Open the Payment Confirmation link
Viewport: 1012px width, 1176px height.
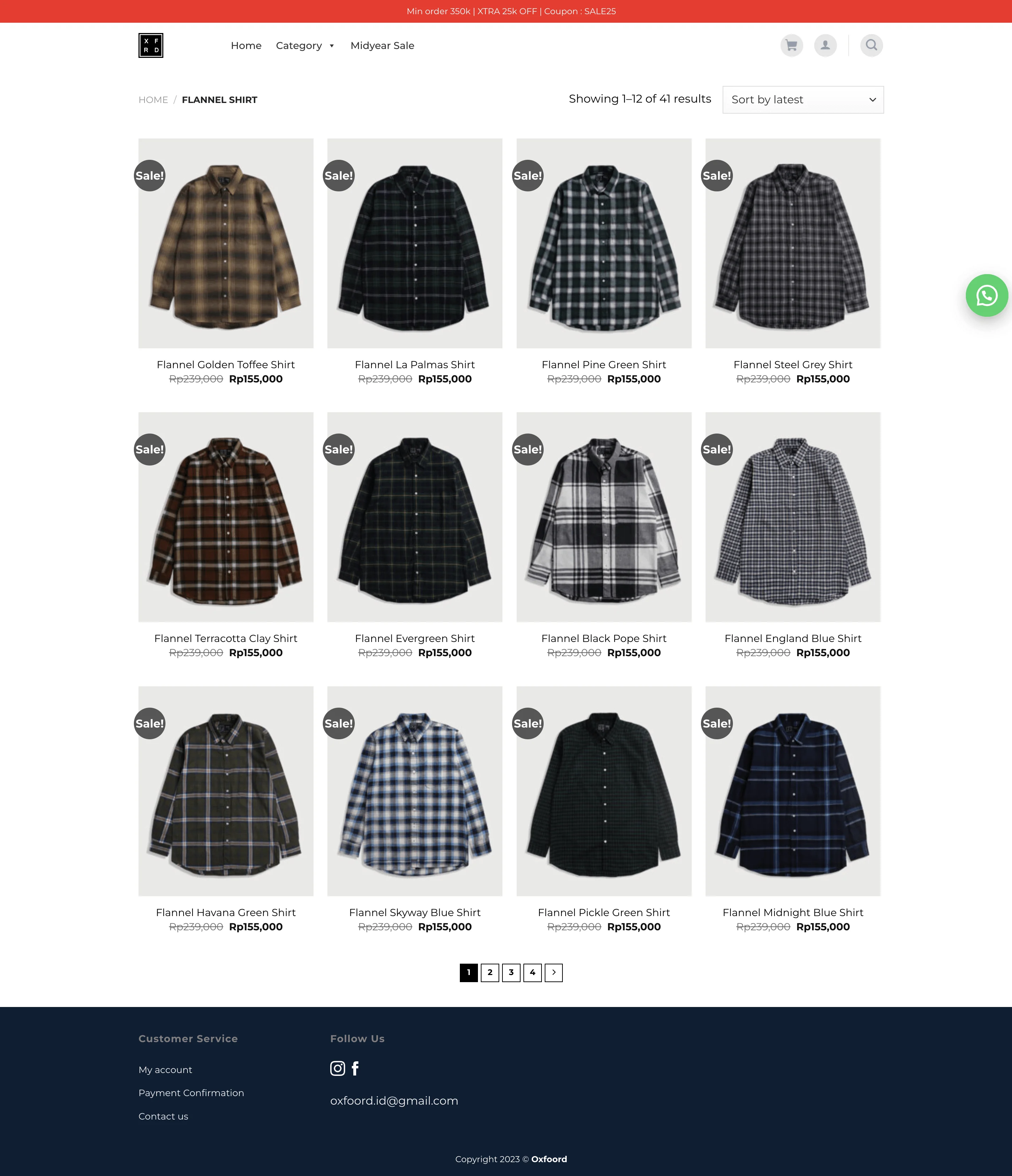[x=191, y=1093]
